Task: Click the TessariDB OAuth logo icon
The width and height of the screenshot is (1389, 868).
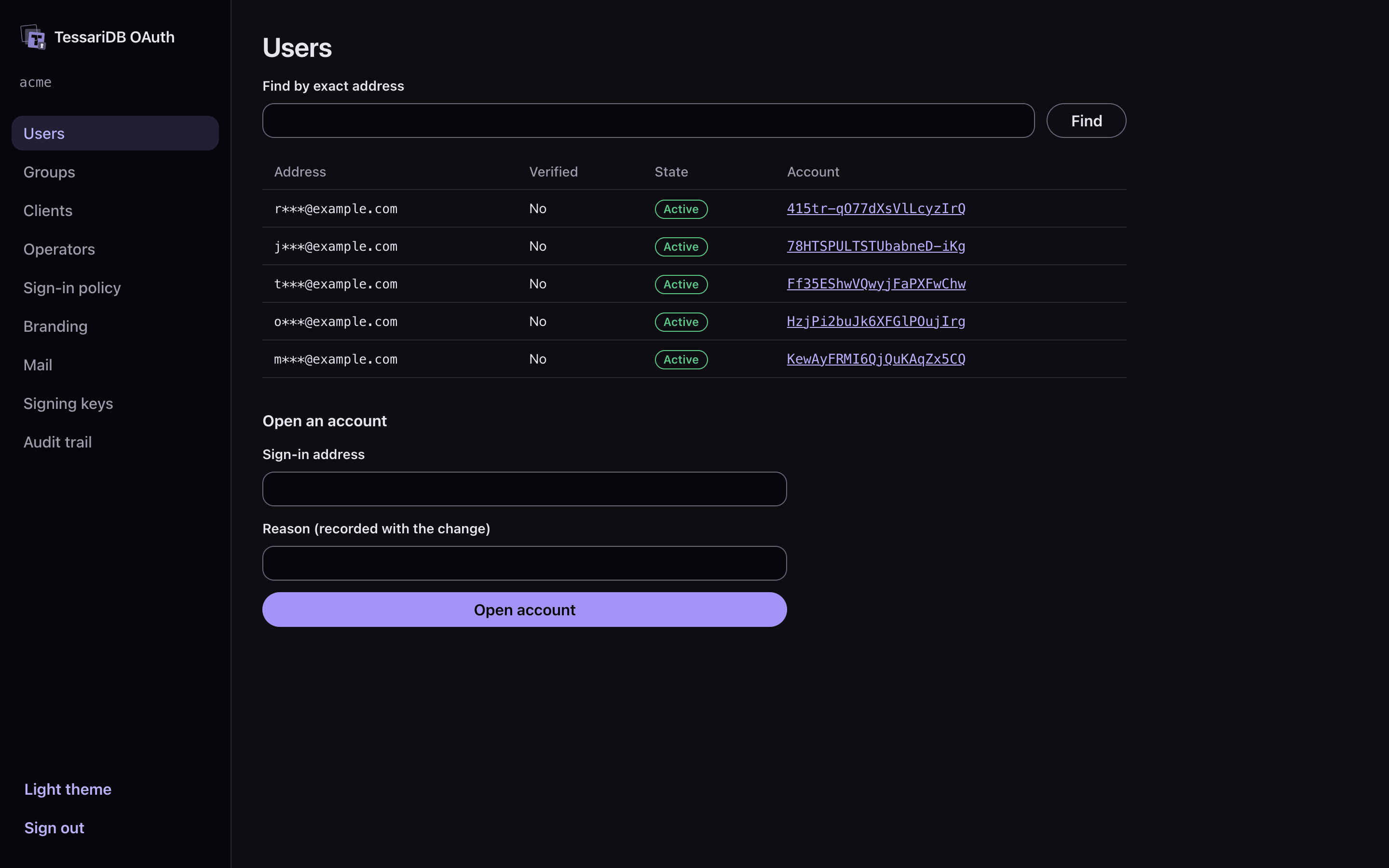Action: coord(33,37)
